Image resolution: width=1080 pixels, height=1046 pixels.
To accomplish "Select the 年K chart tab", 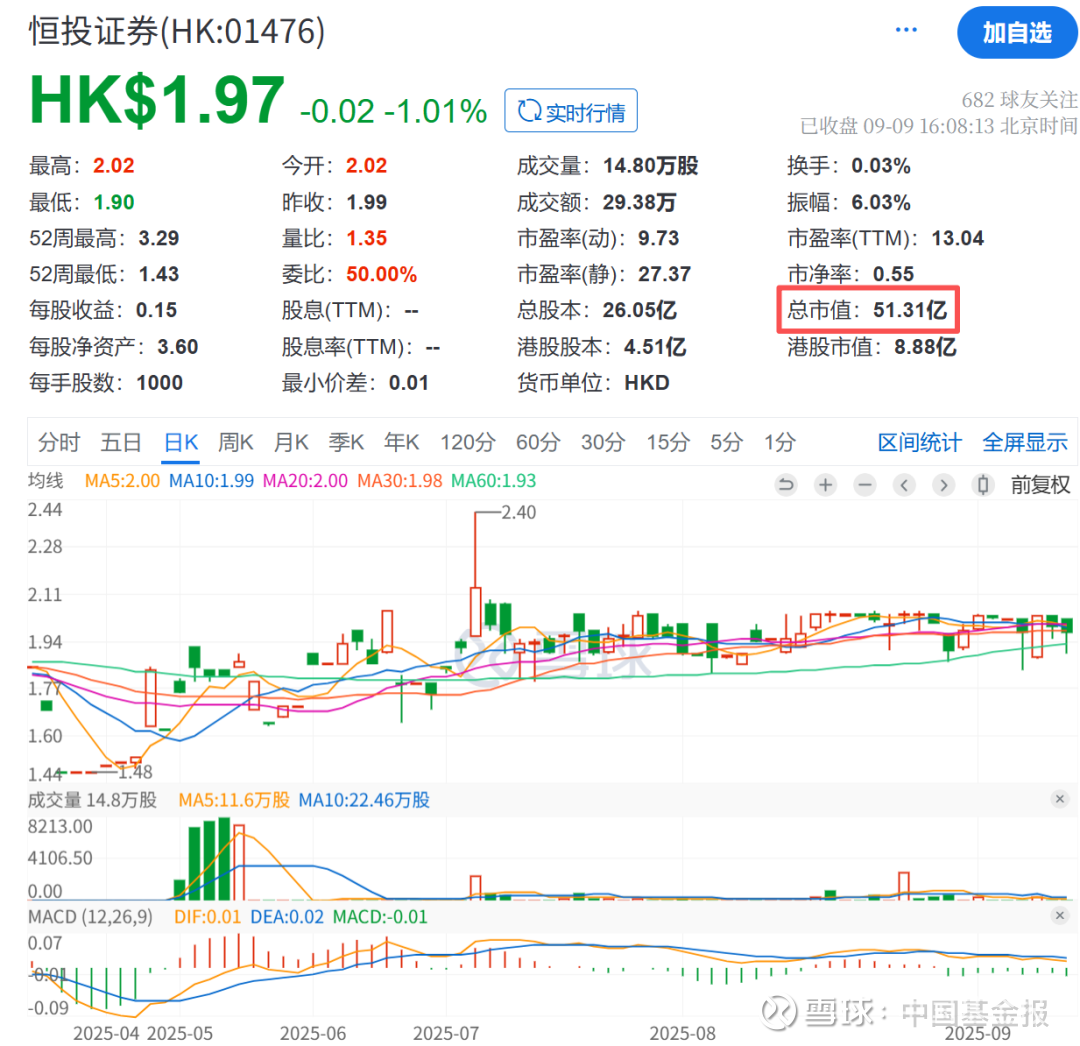I will click(402, 442).
